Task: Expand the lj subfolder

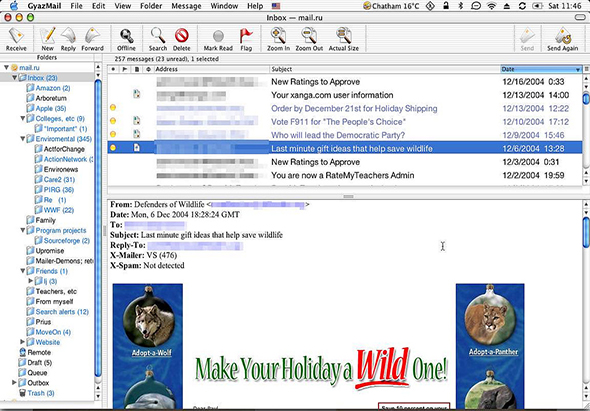Action: click(31, 281)
